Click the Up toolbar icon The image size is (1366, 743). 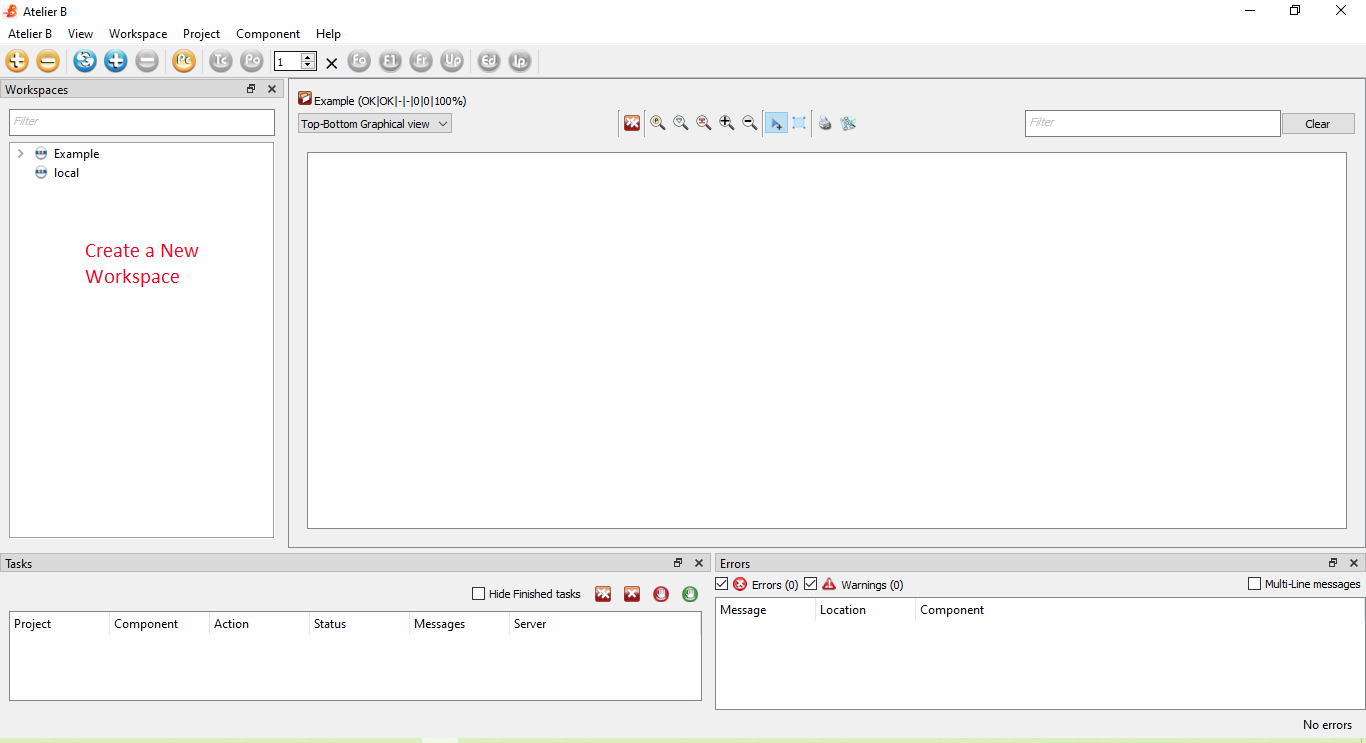click(x=452, y=61)
